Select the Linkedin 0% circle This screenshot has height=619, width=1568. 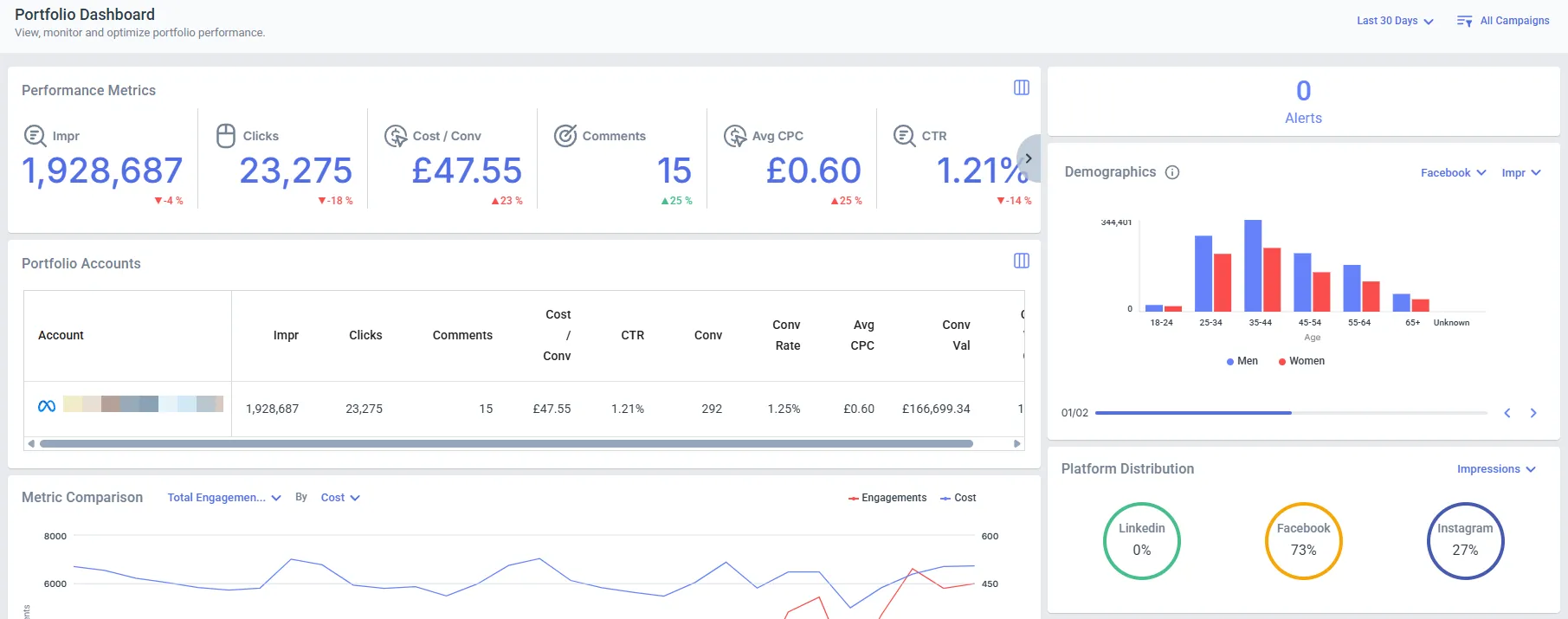1142,541
